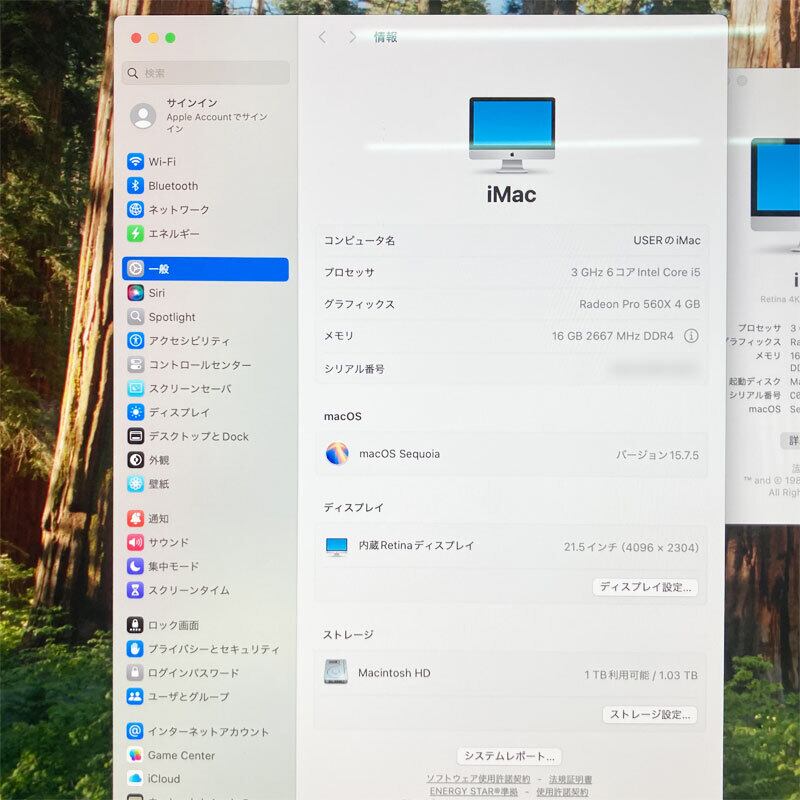Click the 内蔵Retinaディスプレイ monitor icon
Image resolution: width=800 pixels, height=800 pixels.
pyautogui.click(x=336, y=546)
